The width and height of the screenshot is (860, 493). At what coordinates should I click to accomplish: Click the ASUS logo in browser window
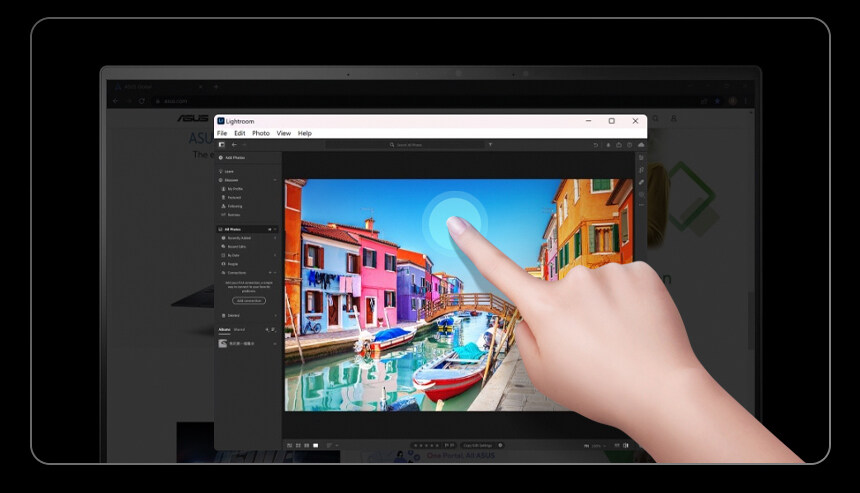coord(193,118)
